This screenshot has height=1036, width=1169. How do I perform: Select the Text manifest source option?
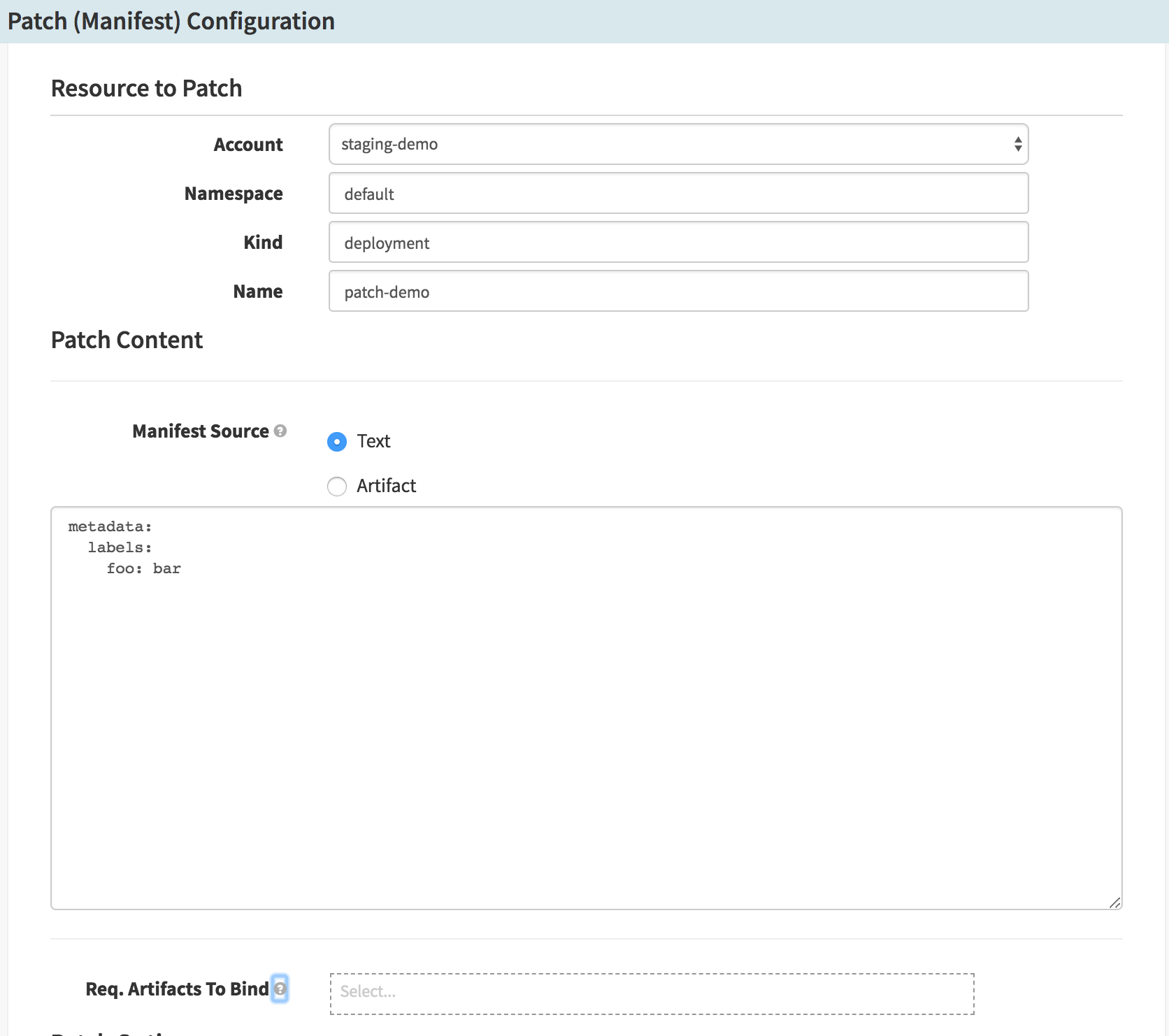(336, 442)
